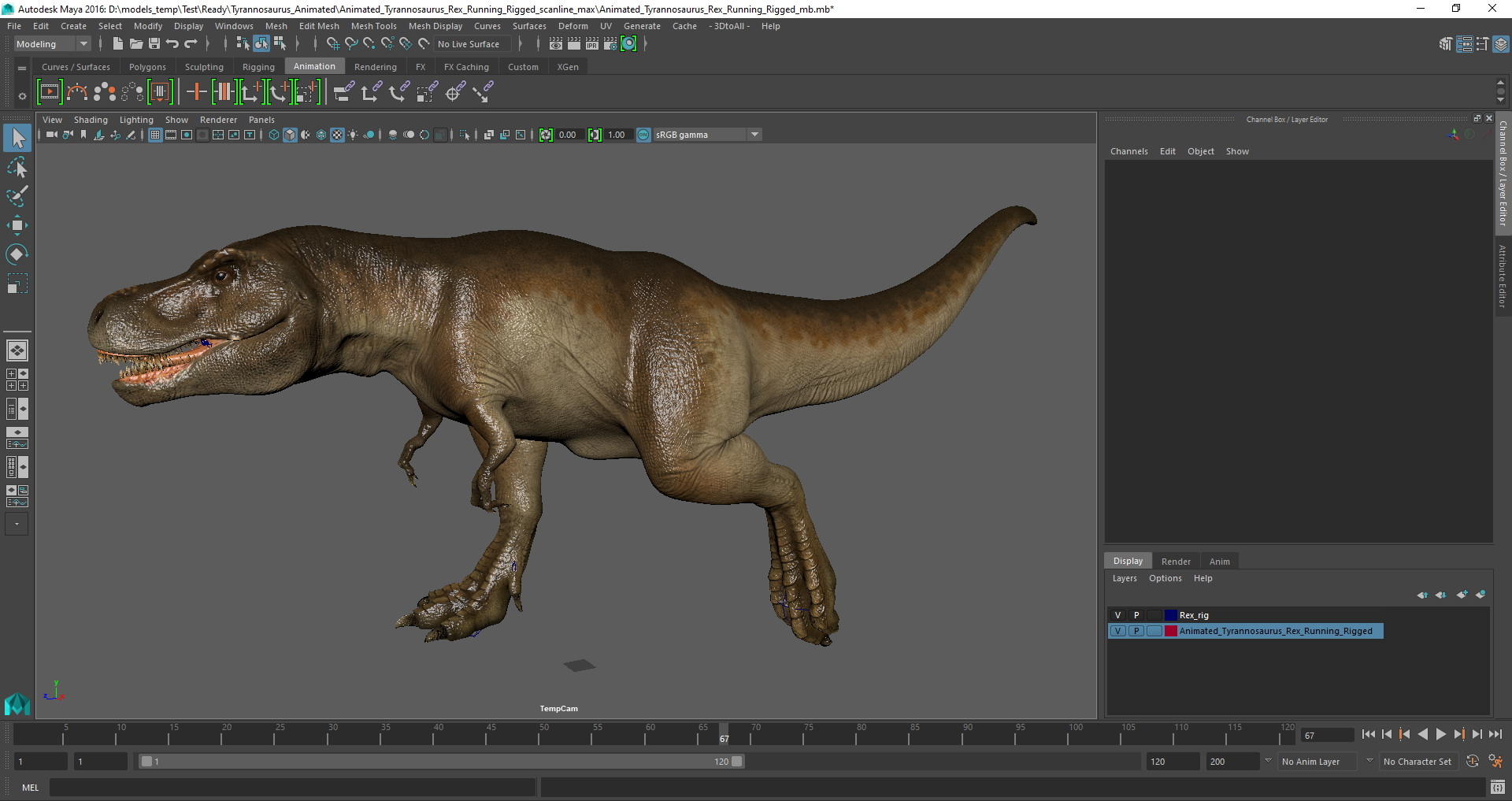Screen dimensions: 1512x801
Task: Toggle the viewport grid display
Action: tap(155, 135)
